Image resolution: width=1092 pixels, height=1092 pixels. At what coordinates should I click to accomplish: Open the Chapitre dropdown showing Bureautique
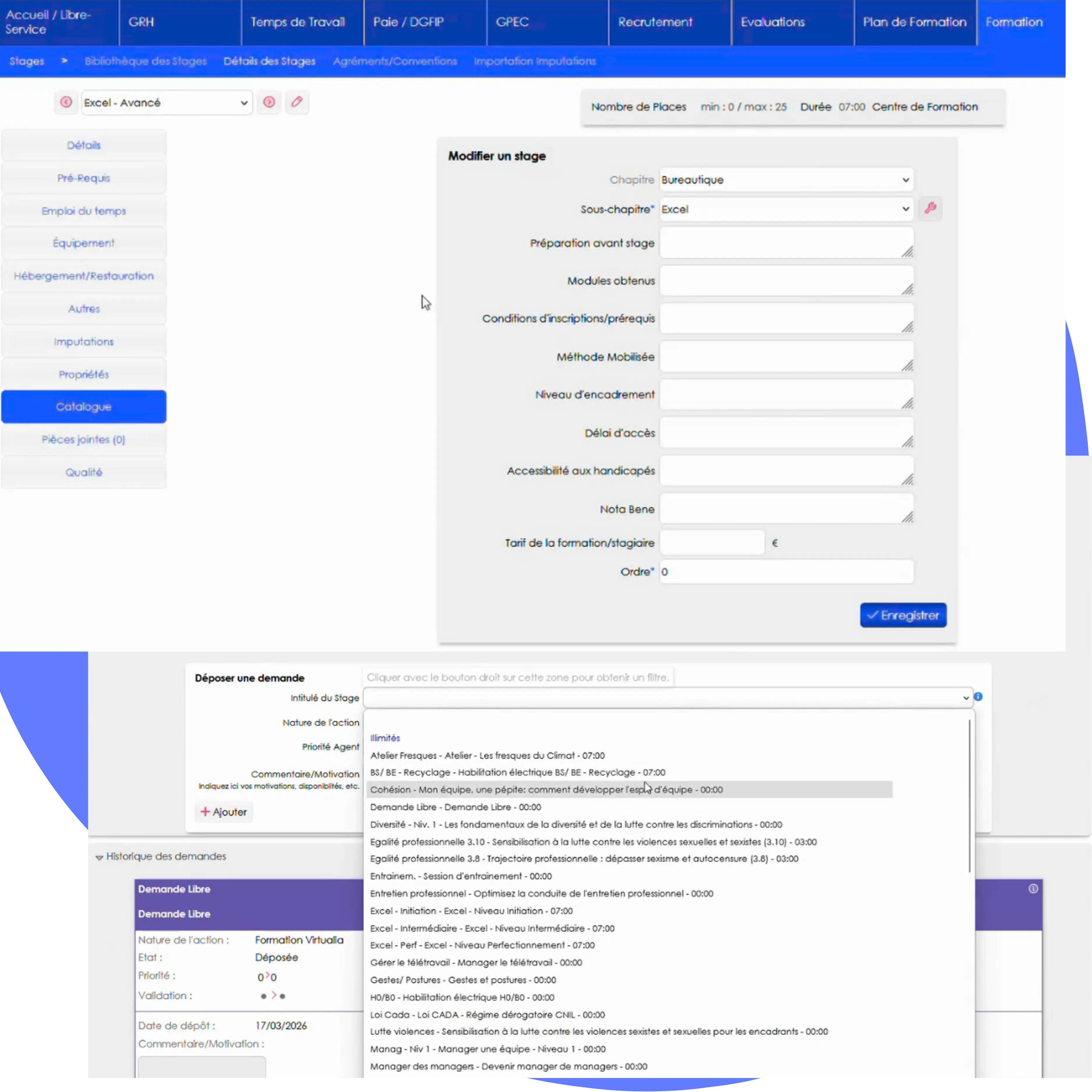pyautogui.click(x=786, y=180)
